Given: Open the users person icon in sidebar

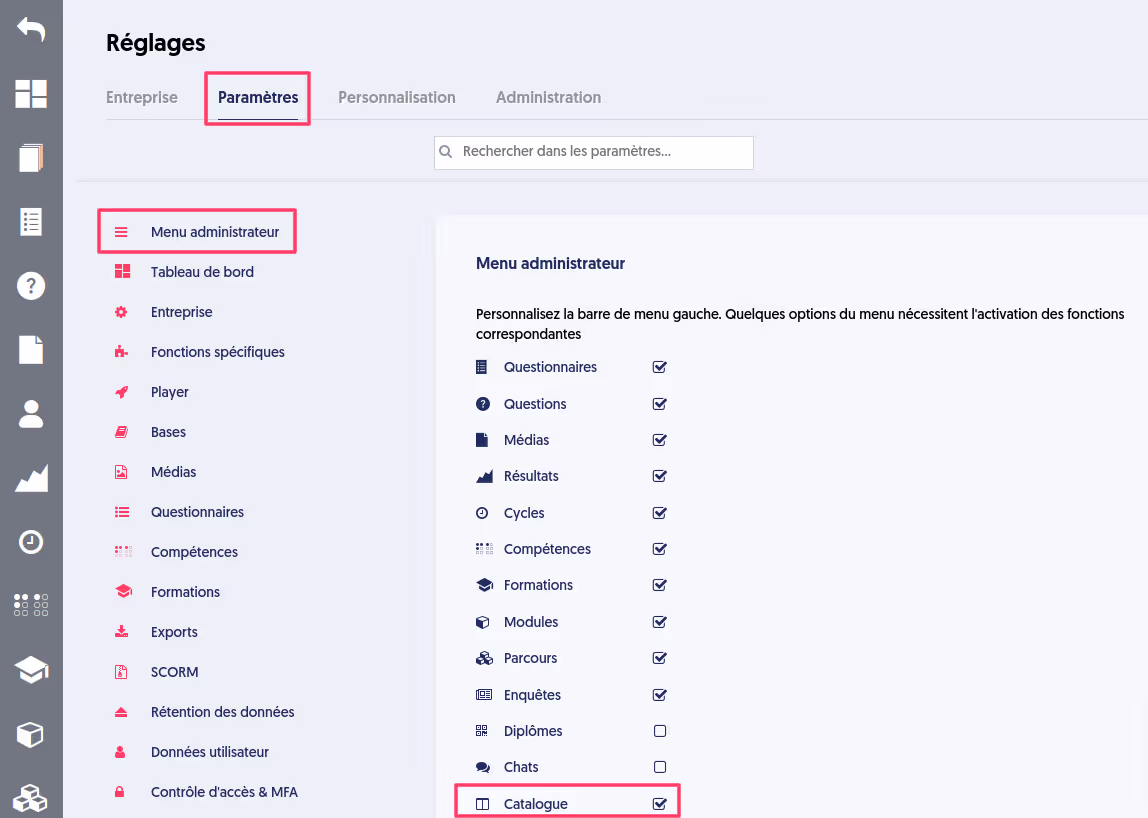Looking at the screenshot, I should coord(31,414).
